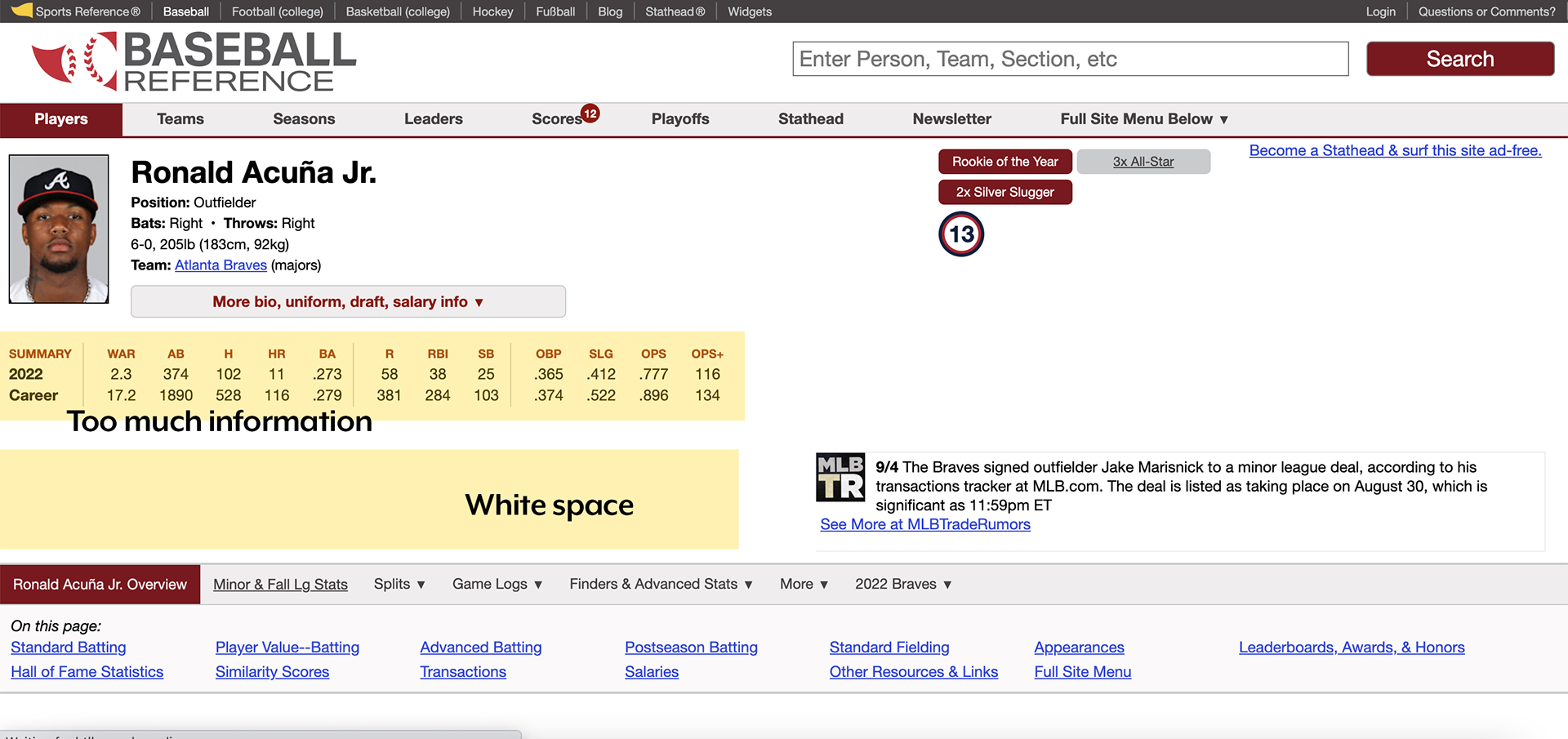Click the Sports Reference® text link
Screen dimensions: 1568x739
88,11
